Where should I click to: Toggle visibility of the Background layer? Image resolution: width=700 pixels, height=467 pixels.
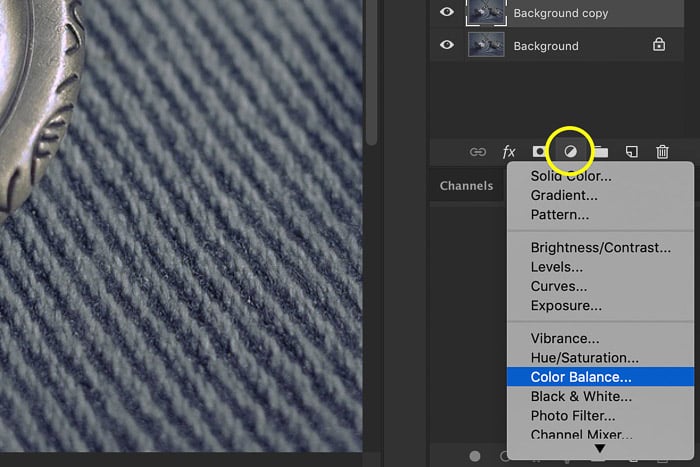447,45
